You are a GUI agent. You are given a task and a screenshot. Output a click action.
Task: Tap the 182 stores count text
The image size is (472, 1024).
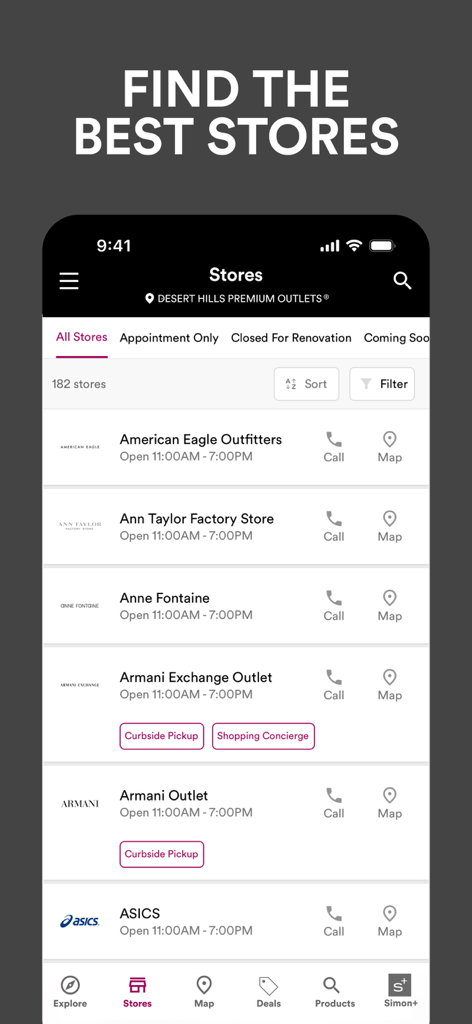tap(79, 384)
